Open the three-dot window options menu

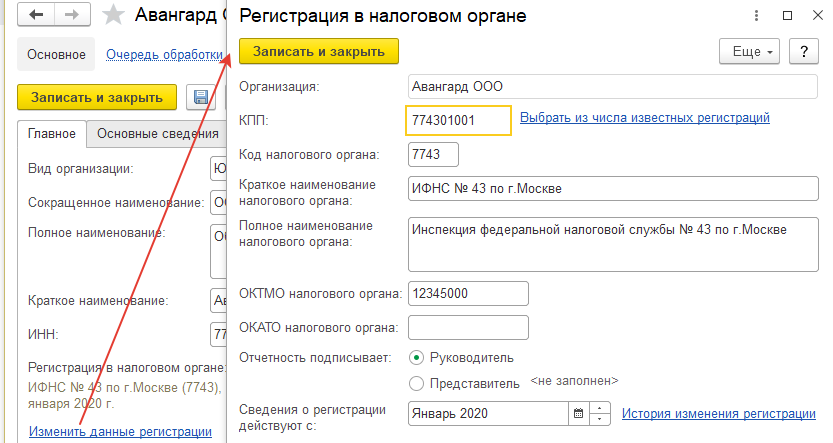click(756, 16)
